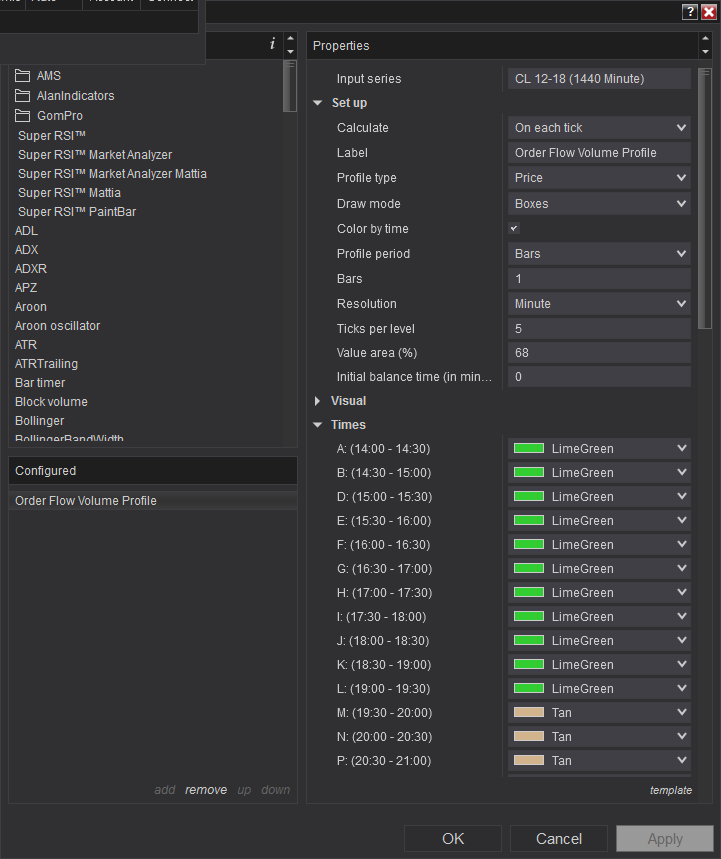Screen dimensions: 721x859
Task: Click the indicator info icon
Action: (x=272, y=44)
